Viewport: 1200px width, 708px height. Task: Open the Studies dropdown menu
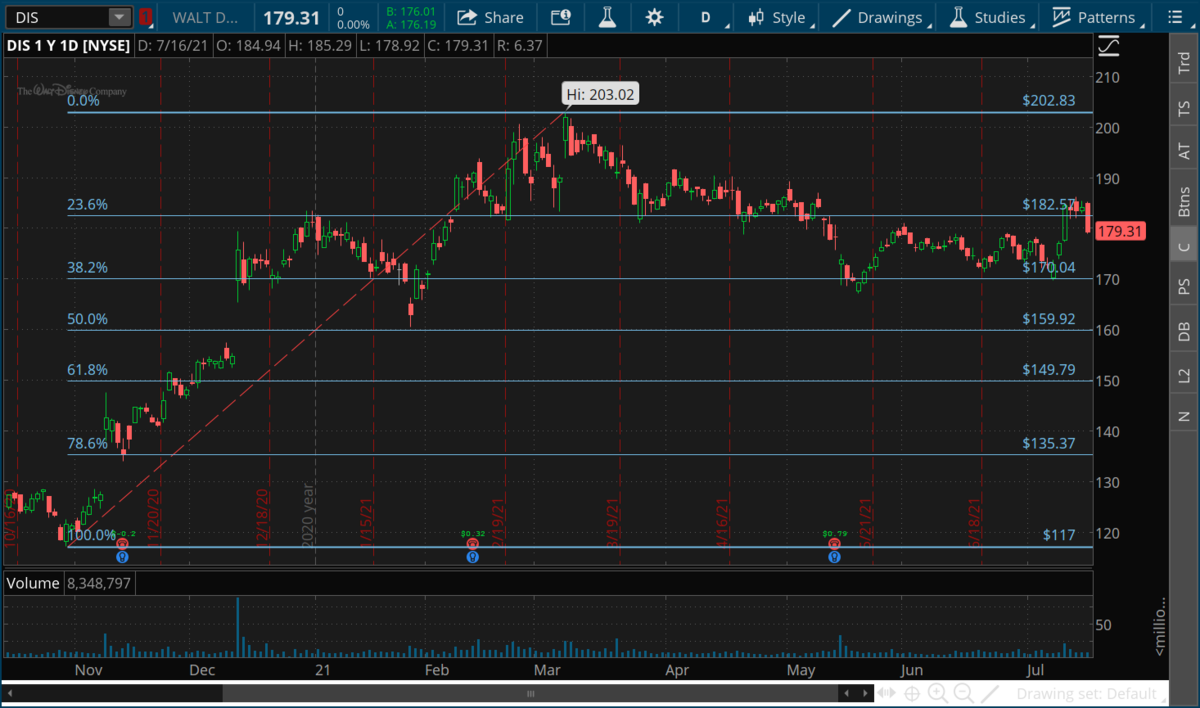tap(990, 17)
